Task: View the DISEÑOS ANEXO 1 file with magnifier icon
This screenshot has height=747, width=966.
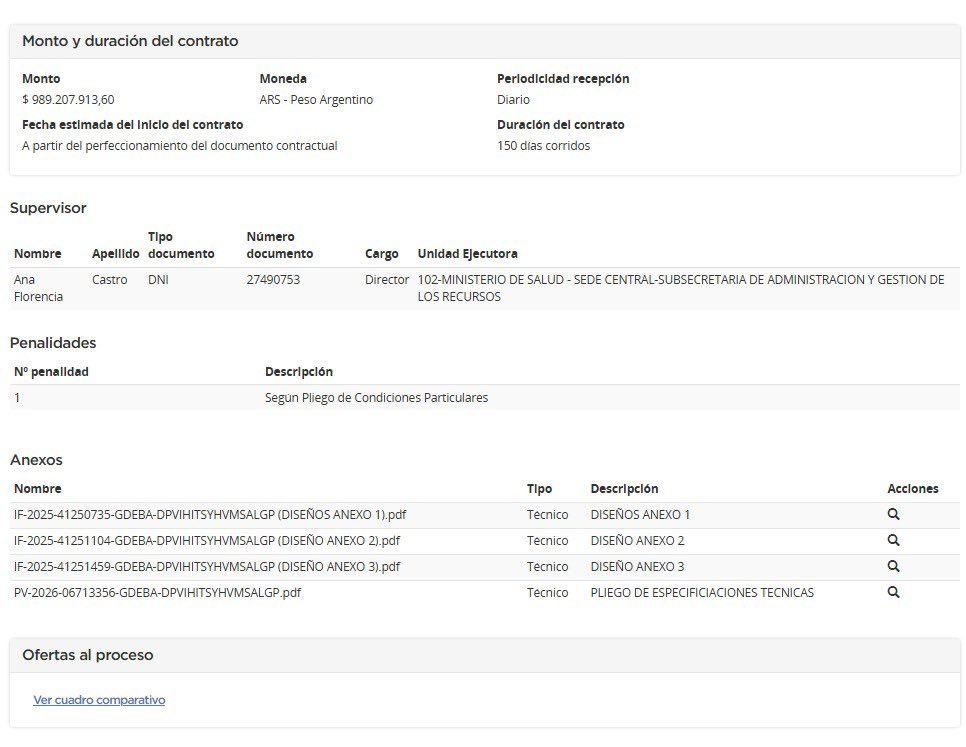Action: [893, 514]
